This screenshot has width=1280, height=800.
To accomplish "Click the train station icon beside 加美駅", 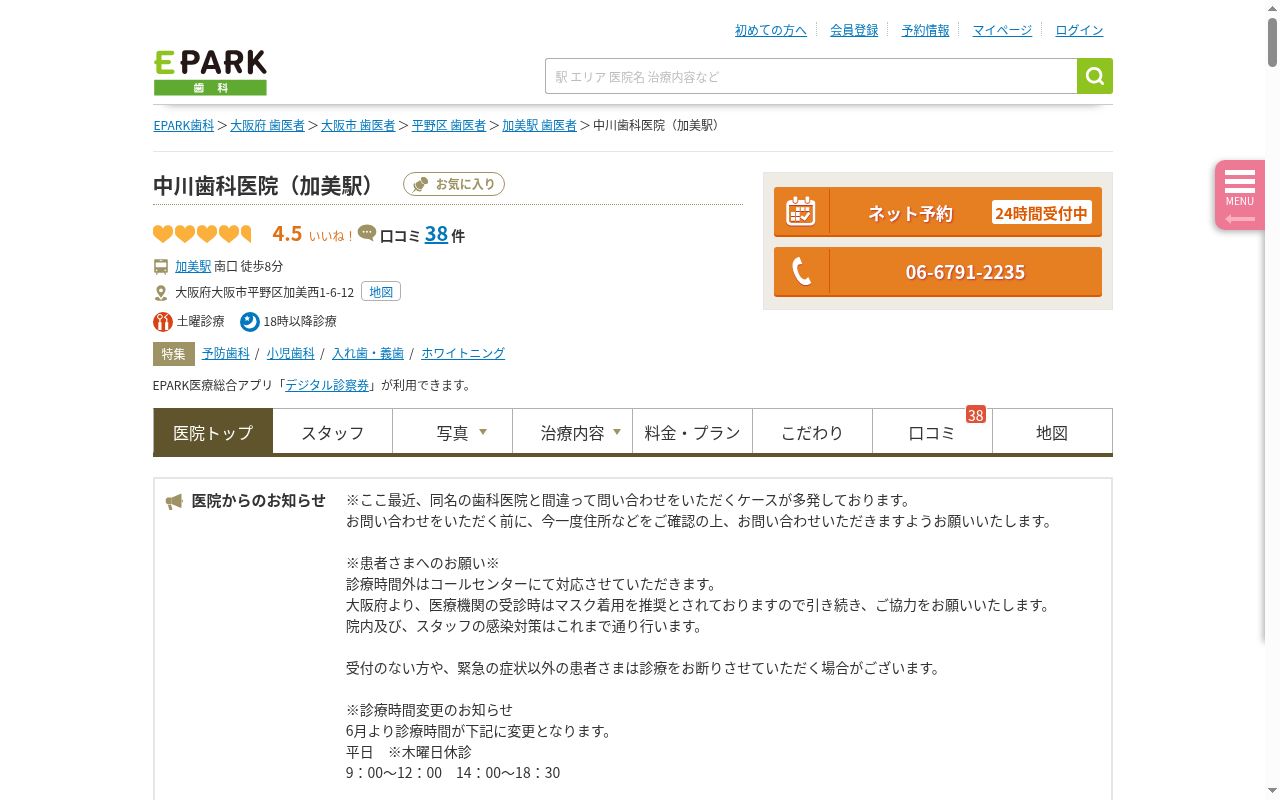I will coord(161,266).
